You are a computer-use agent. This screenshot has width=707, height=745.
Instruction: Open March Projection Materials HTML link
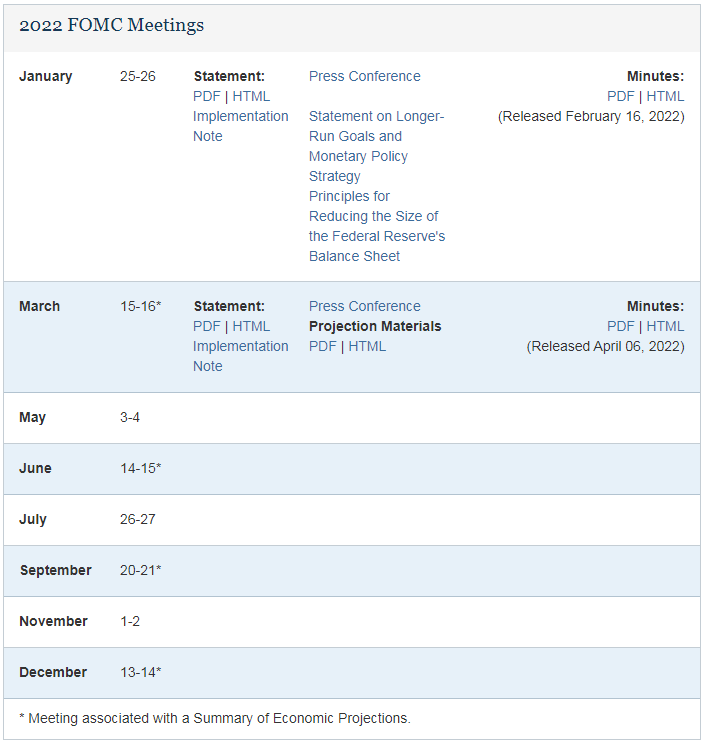pos(367,346)
